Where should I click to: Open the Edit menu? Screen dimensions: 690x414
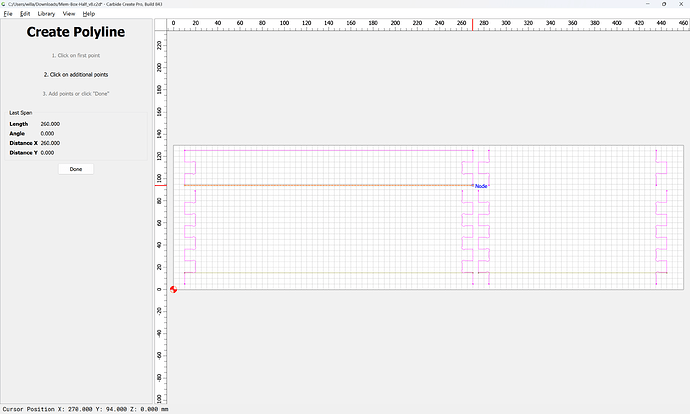(x=25, y=14)
